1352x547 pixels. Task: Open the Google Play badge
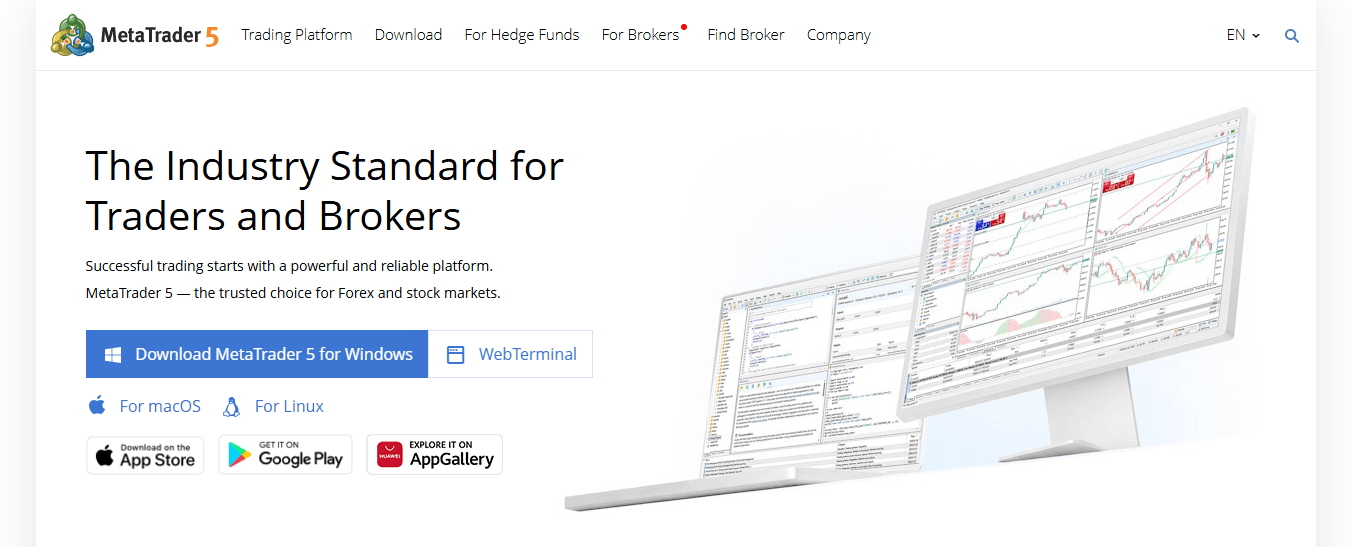tap(285, 455)
